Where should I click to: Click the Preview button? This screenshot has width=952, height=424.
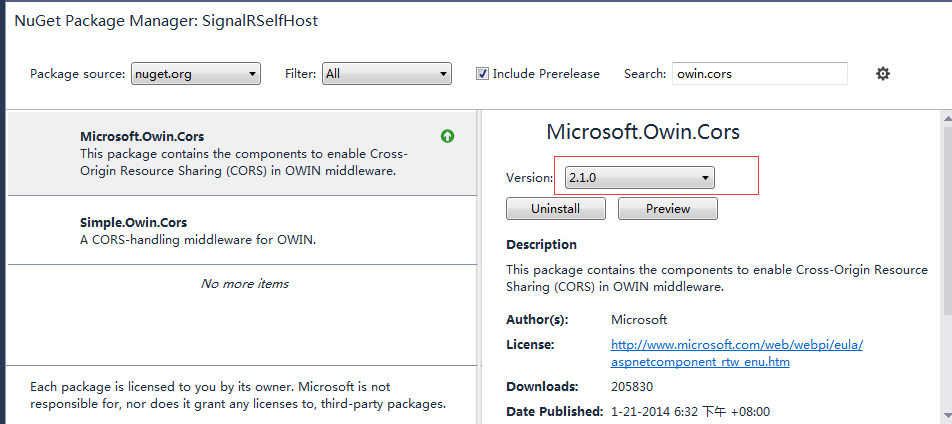coord(668,208)
